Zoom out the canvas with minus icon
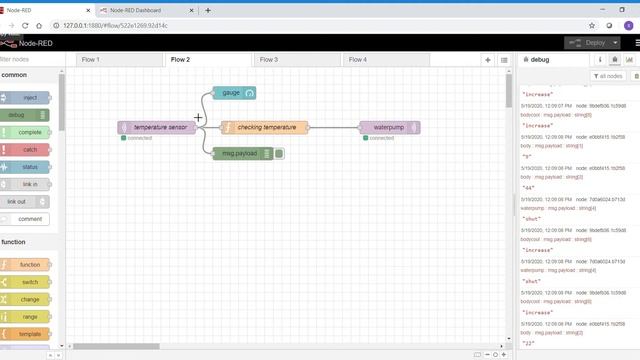 click(x=487, y=355)
